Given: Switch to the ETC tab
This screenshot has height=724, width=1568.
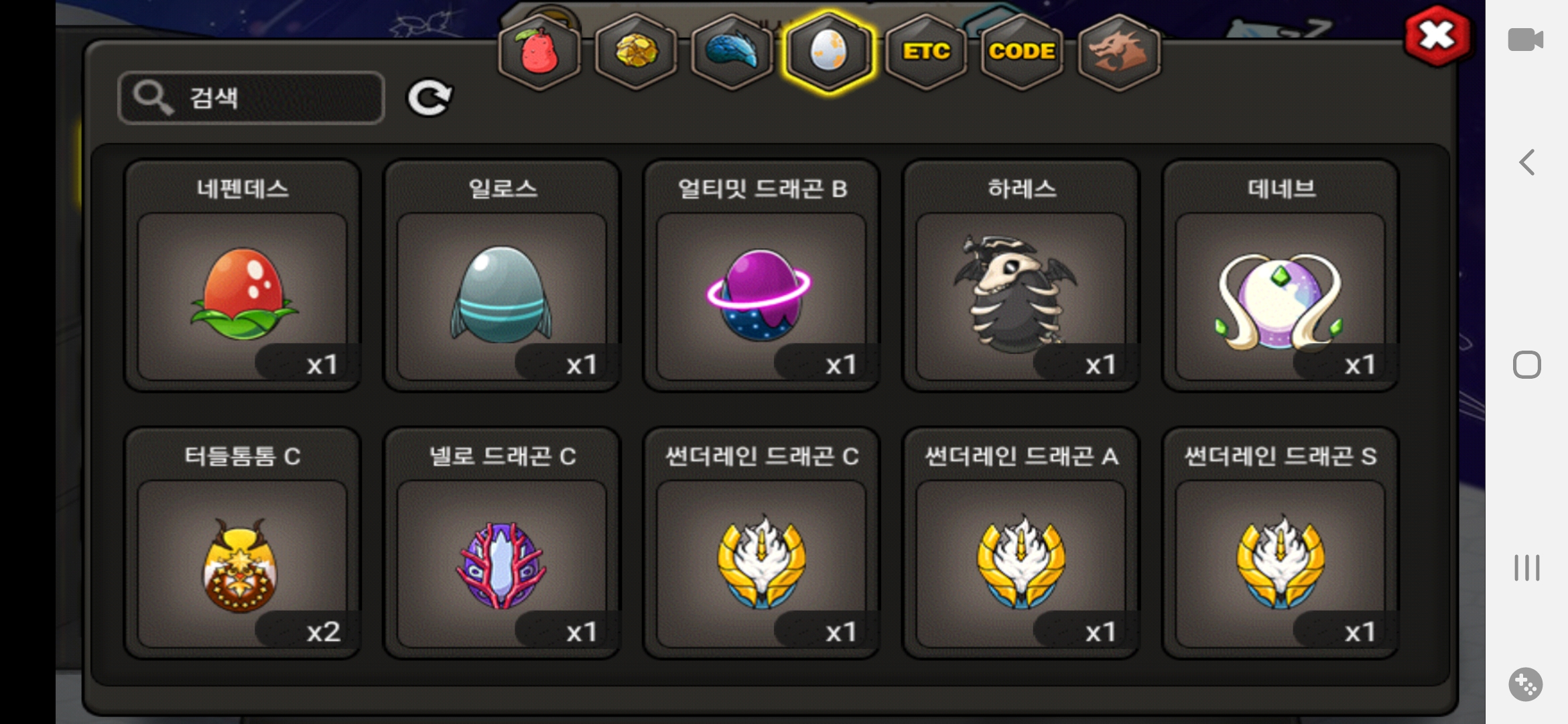Looking at the screenshot, I should point(926,52).
